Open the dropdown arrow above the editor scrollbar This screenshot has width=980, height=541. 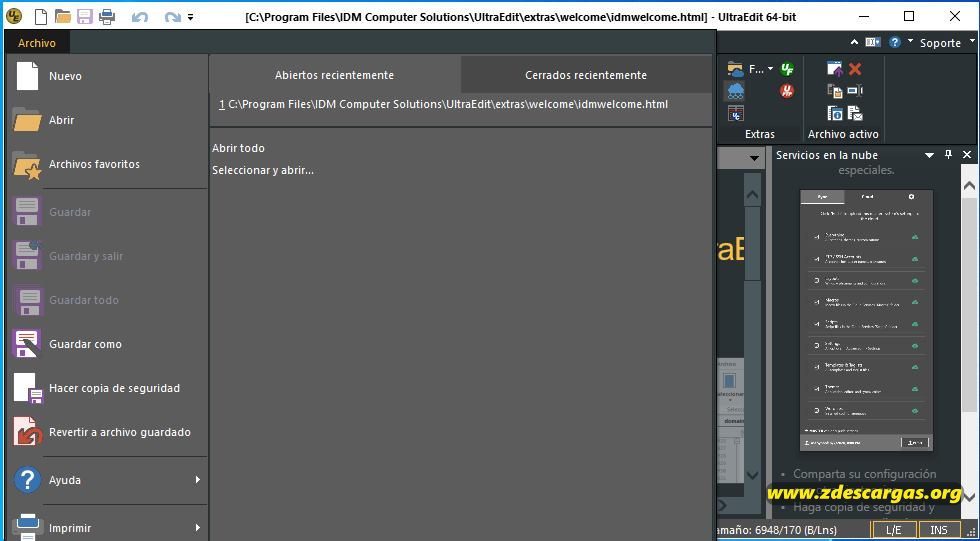point(754,158)
